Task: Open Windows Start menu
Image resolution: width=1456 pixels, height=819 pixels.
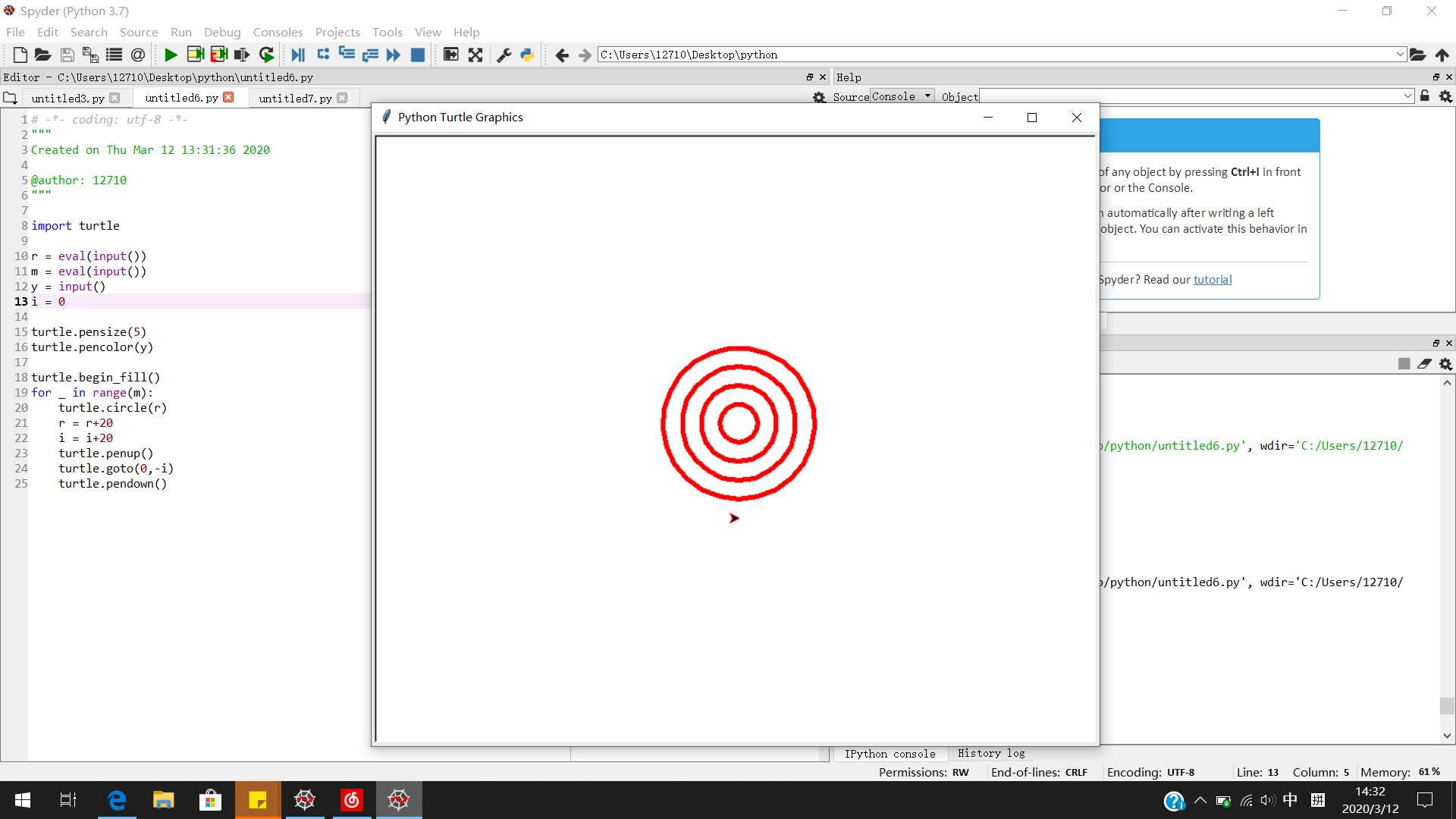Action: (23, 800)
